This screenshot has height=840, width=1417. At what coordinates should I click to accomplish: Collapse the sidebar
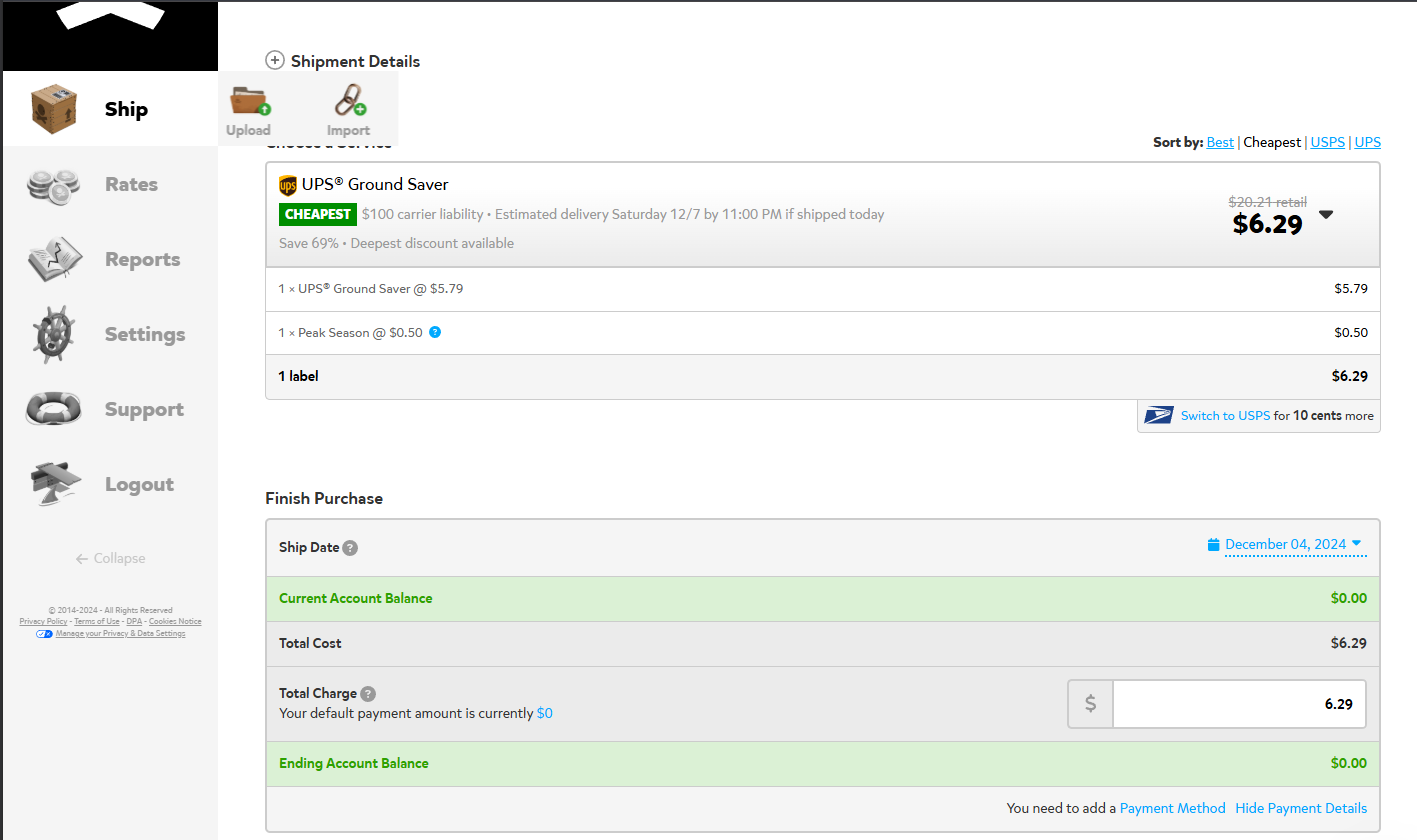pos(110,558)
